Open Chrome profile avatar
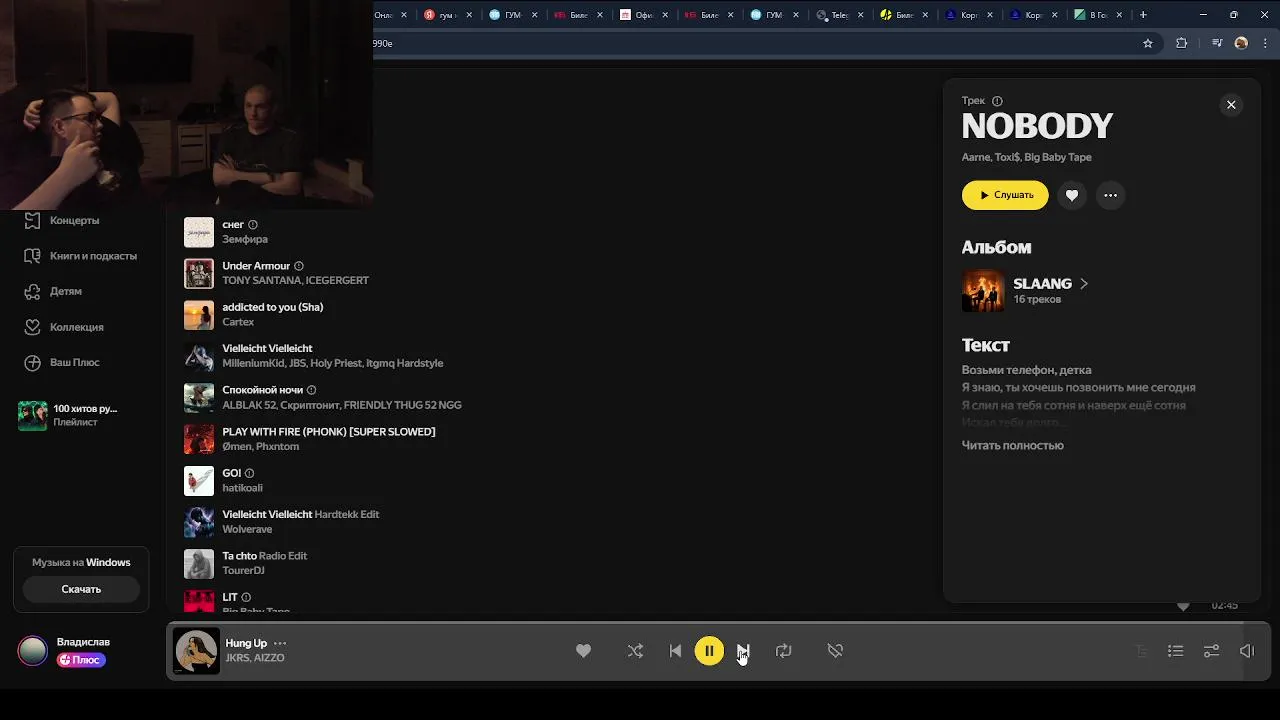 click(1241, 43)
